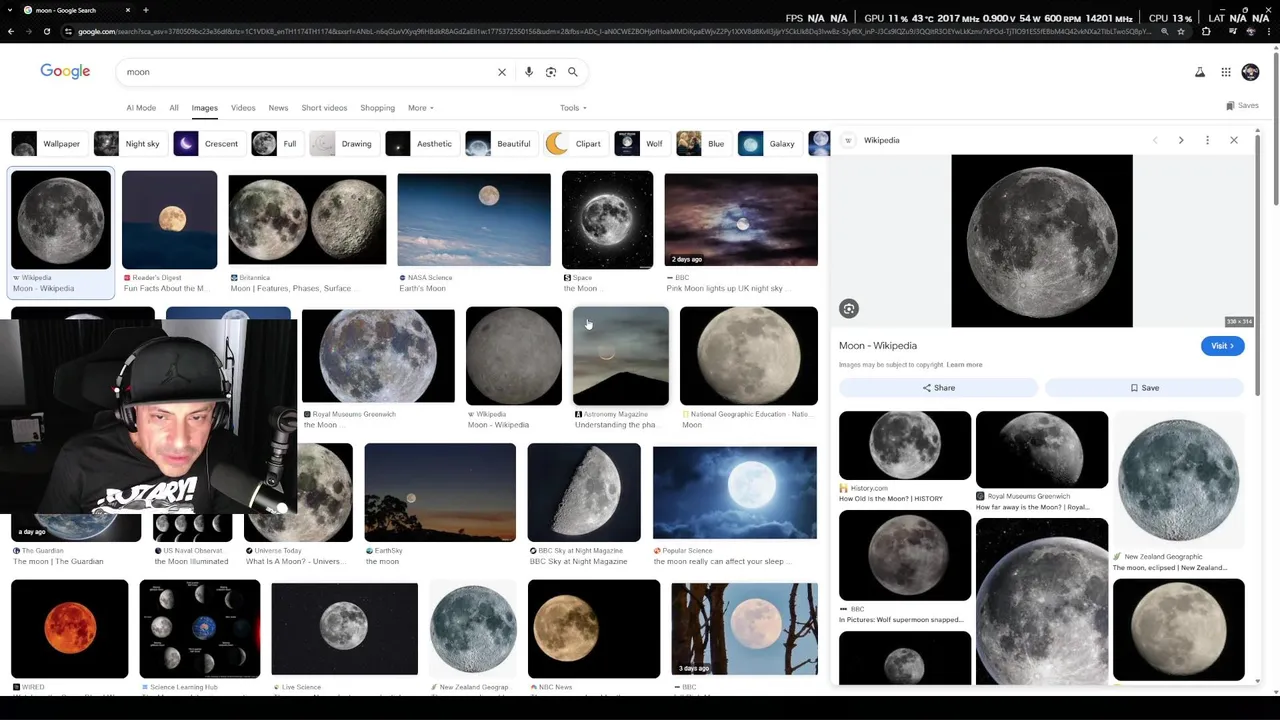The width and height of the screenshot is (1280, 720).
Task: Share the Wikipedia moon image
Action: [939, 388]
